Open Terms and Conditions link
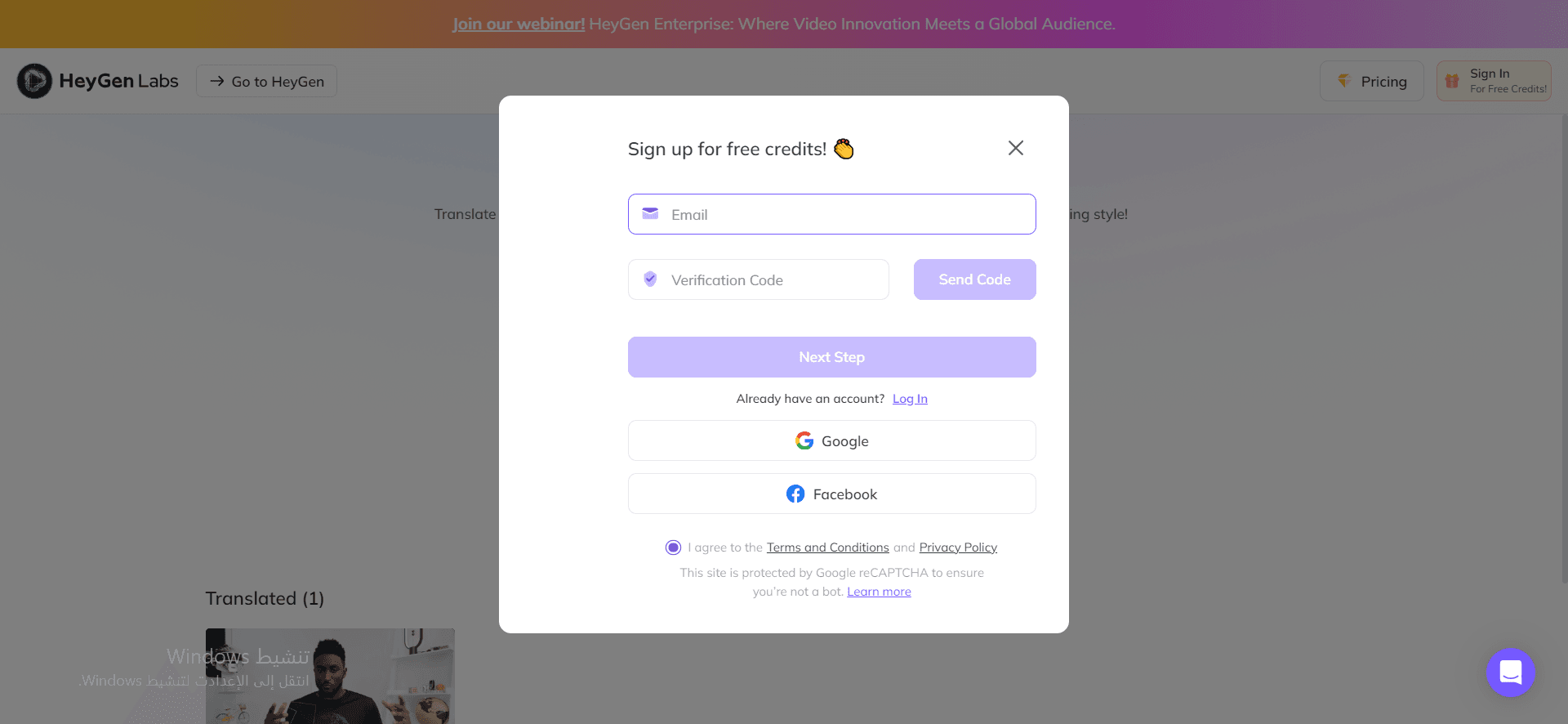The image size is (1568, 724). [x=827, y=547]
